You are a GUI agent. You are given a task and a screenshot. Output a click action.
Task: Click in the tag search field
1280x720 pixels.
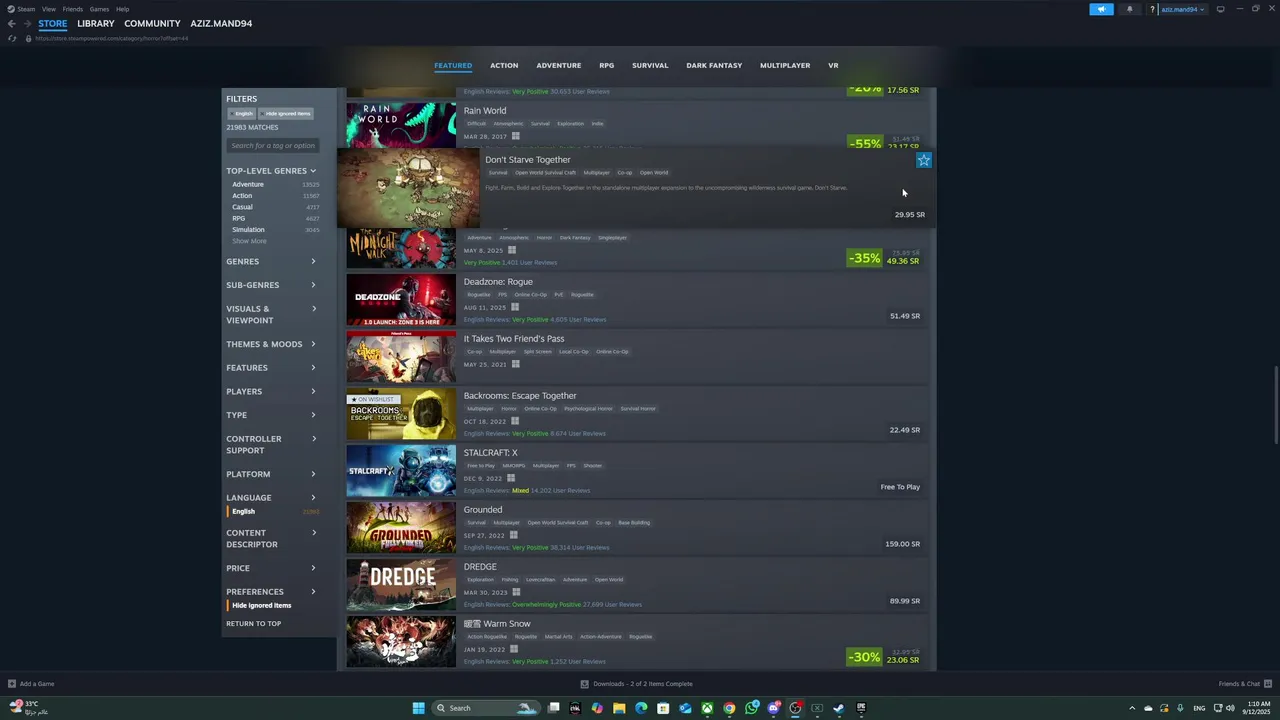pyautogui.click(x=273, y=146)
